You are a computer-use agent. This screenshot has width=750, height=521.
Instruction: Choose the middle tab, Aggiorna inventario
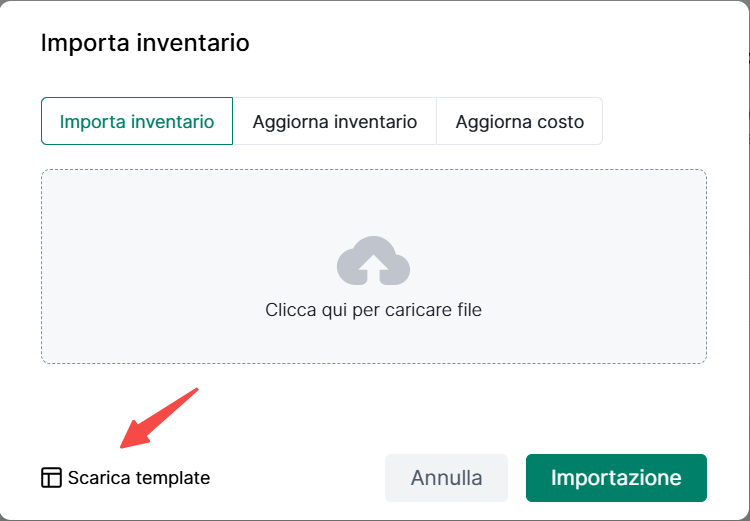(x=335, y=122)
